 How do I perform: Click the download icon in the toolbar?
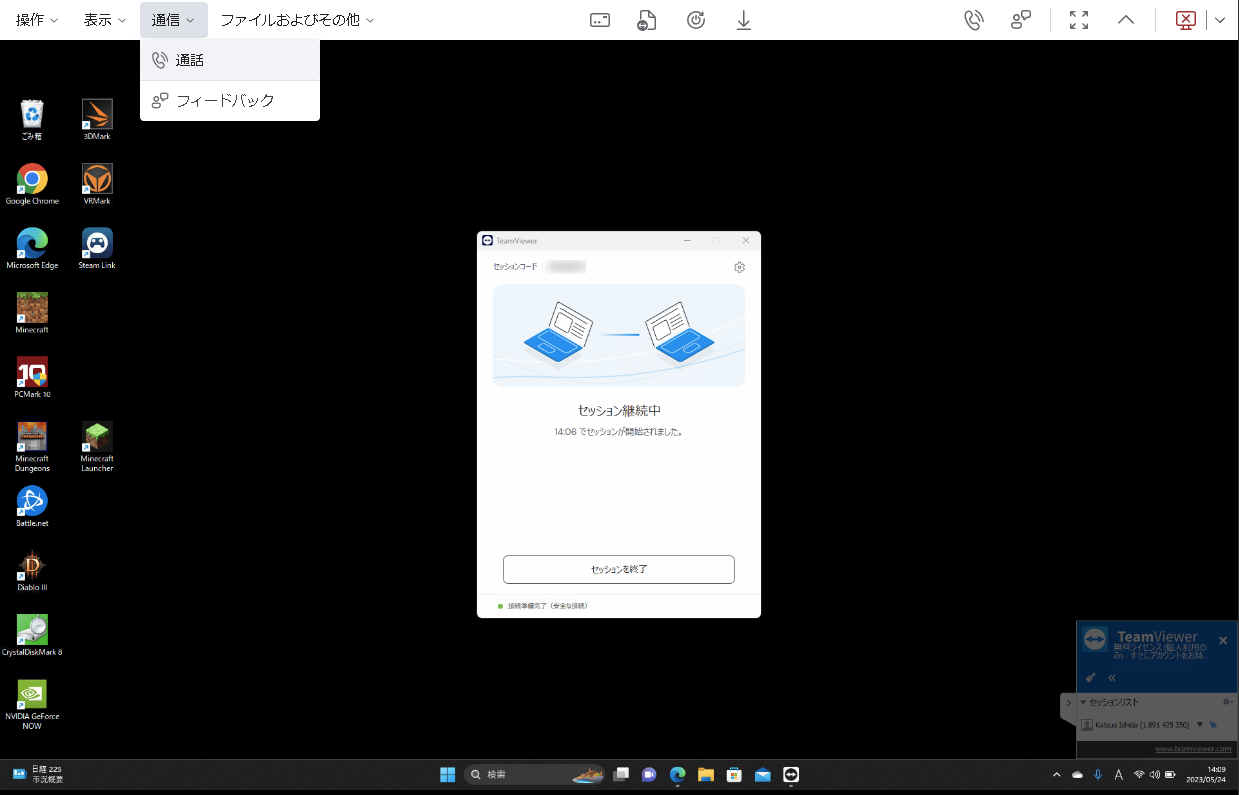(x=743, y=19)
